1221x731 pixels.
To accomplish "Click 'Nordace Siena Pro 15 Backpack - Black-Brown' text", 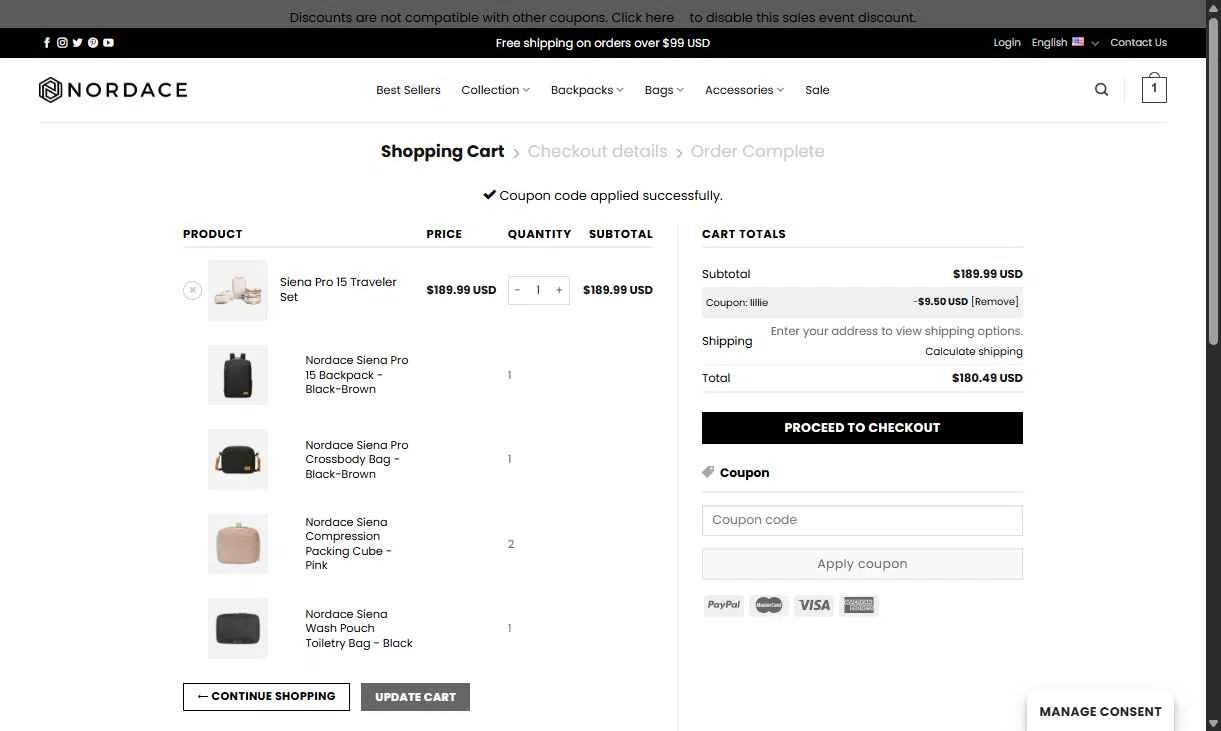I will tap(357, 375).
